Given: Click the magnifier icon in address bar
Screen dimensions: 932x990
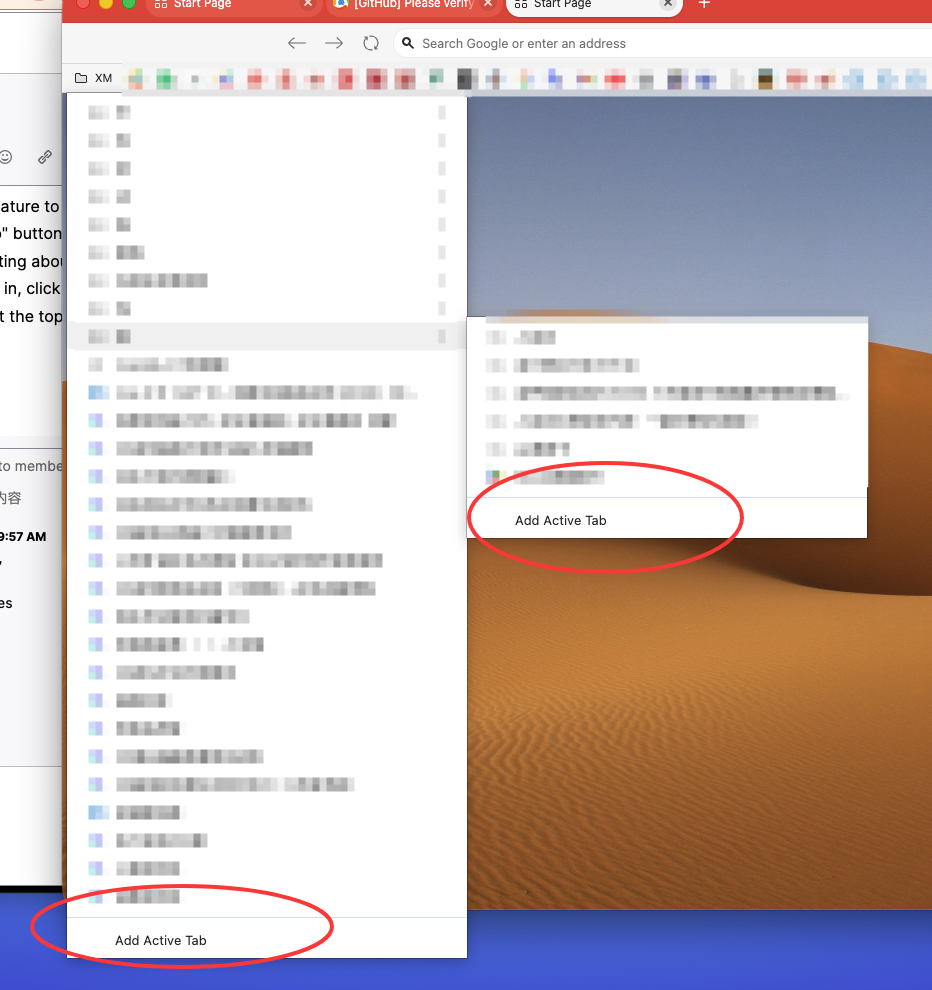Looking at the screenshot, I should pyautogui.click(x=408, y=43).
